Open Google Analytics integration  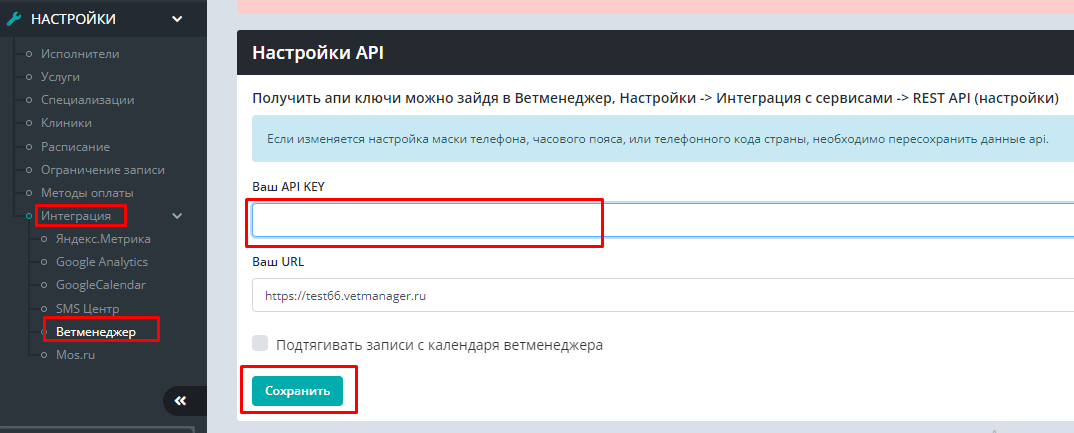(101, 262)
